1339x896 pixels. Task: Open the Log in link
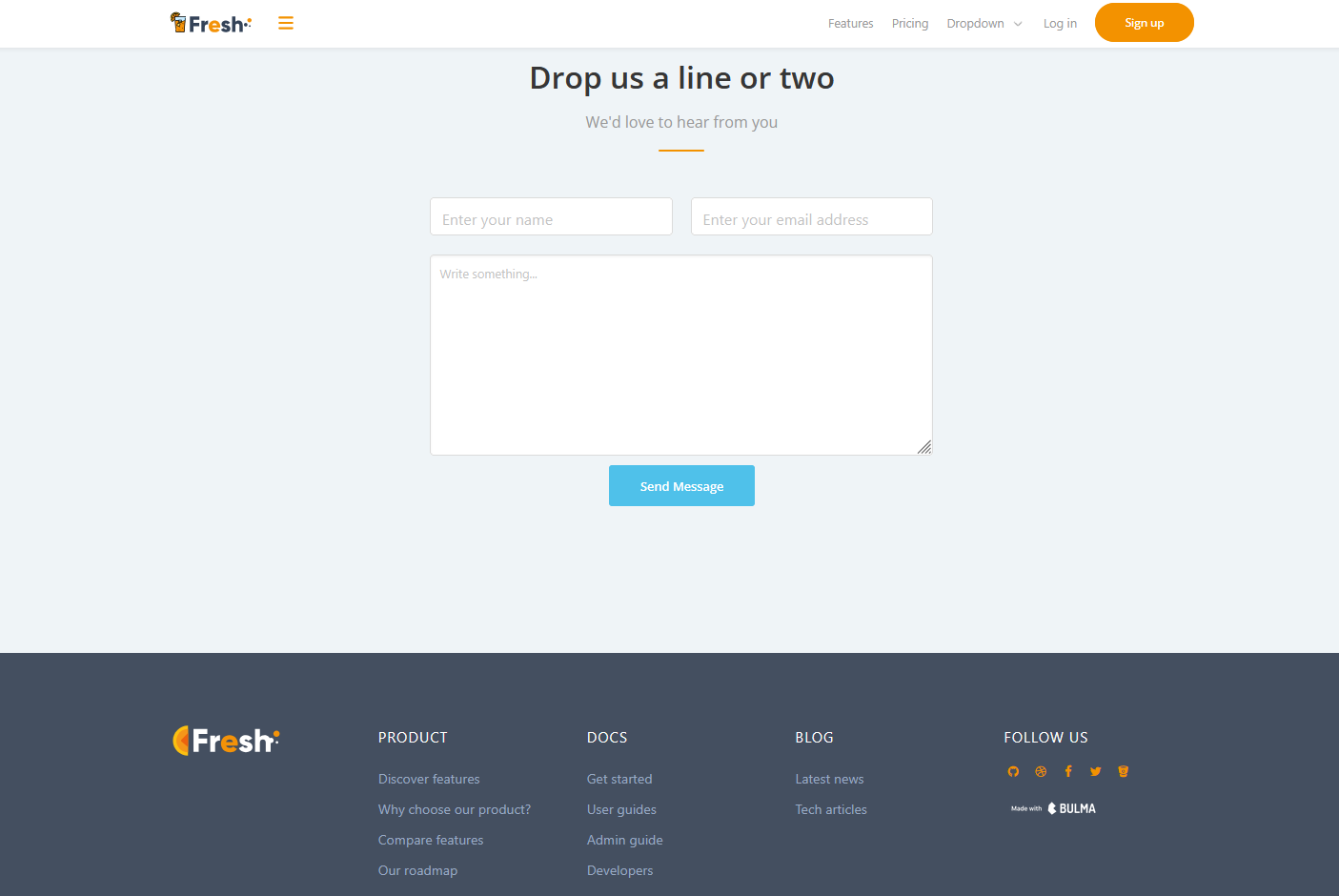[x=1060, y=24]
